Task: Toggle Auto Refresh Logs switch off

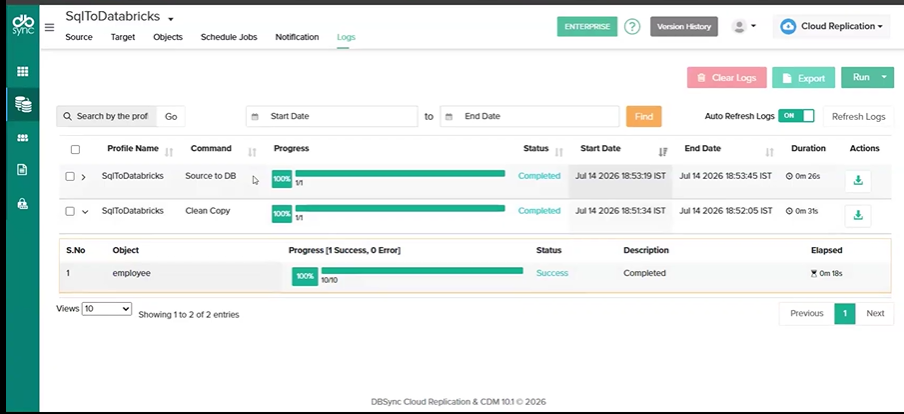Action: (x=796, y=116)
